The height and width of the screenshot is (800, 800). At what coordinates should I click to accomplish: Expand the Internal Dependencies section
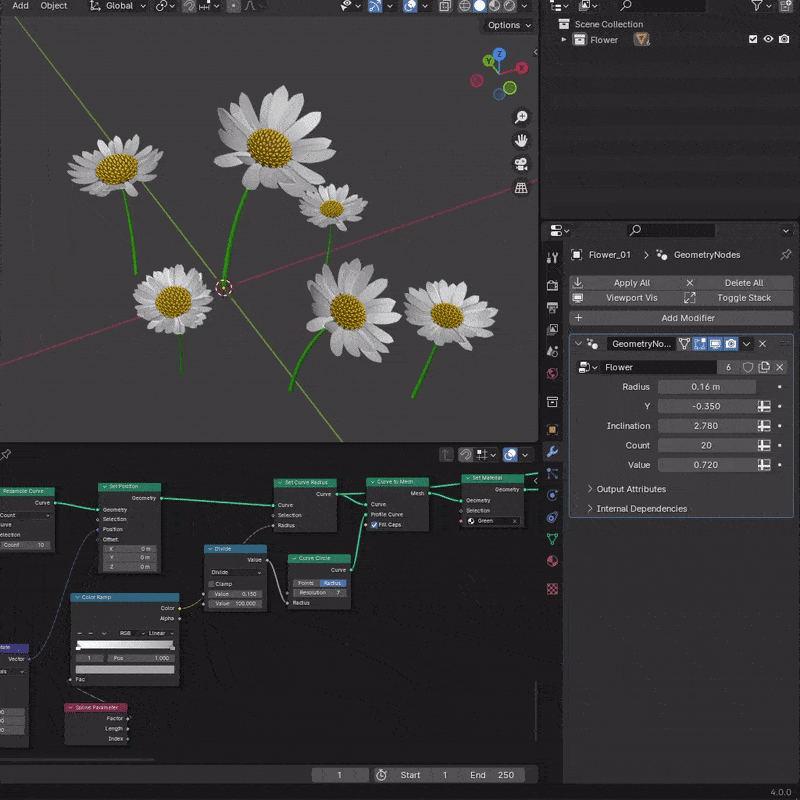[641, 509]
